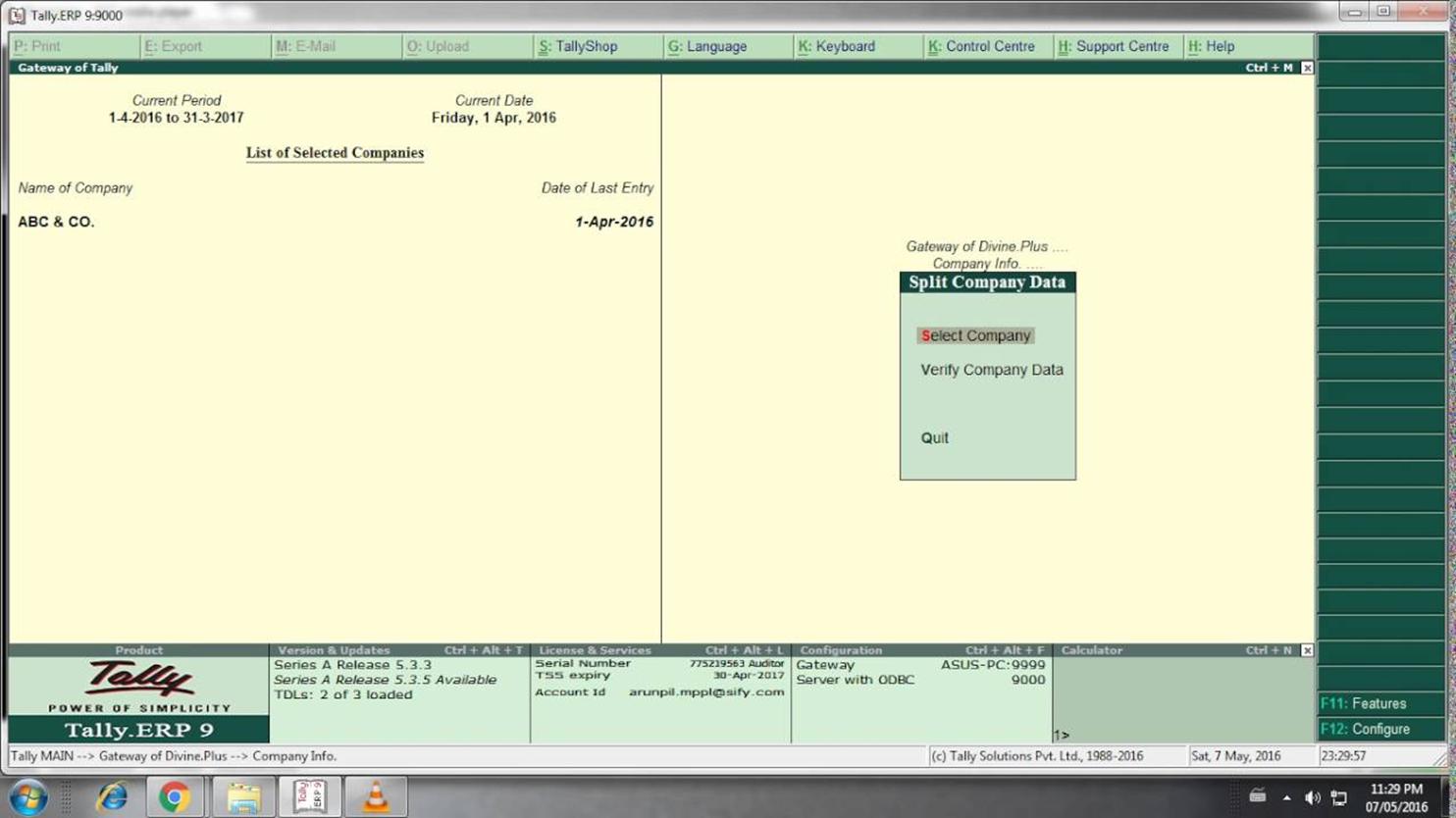Click Verify Company Data option

(x=990, y=370)
